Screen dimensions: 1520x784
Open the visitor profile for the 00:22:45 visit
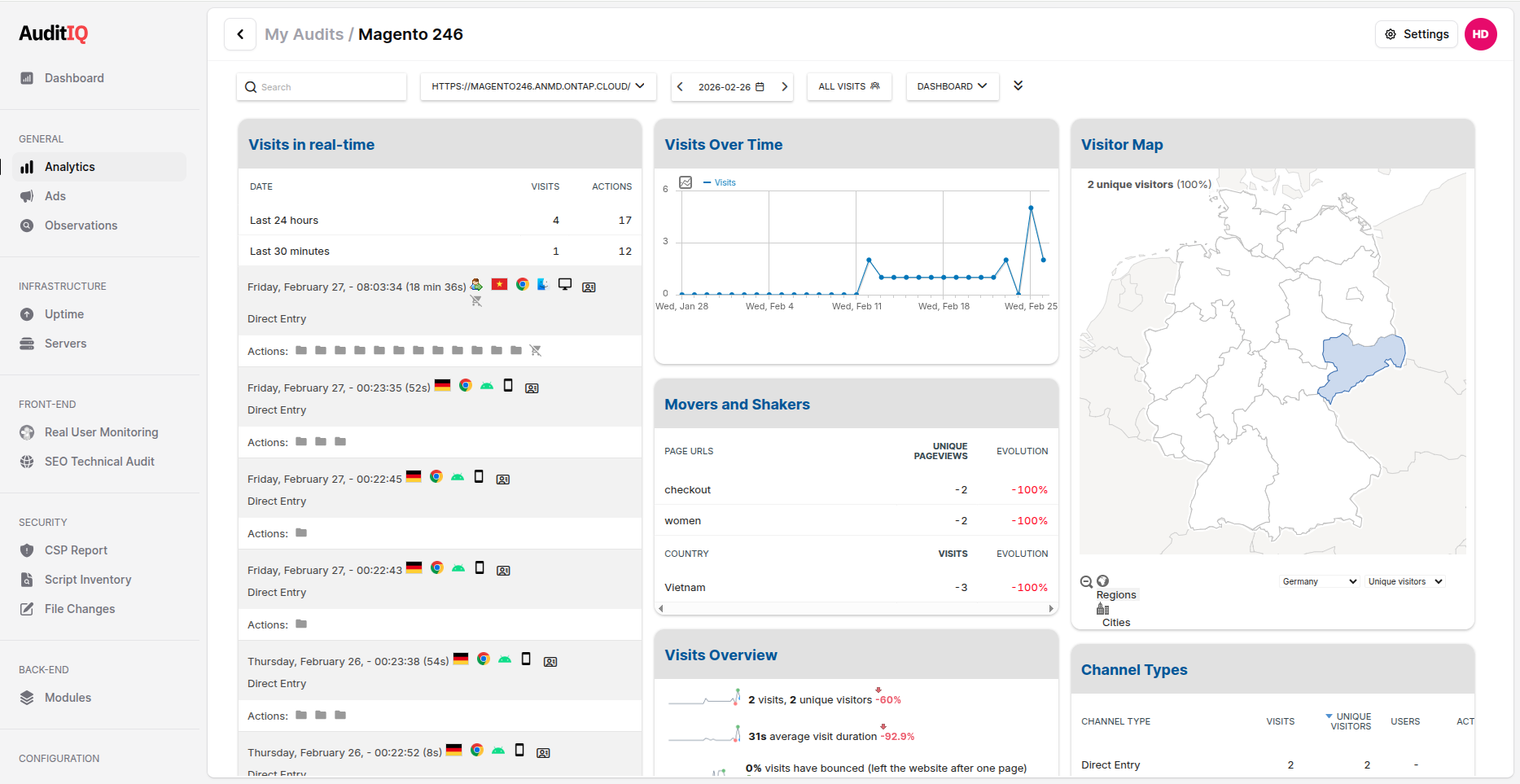503,480
